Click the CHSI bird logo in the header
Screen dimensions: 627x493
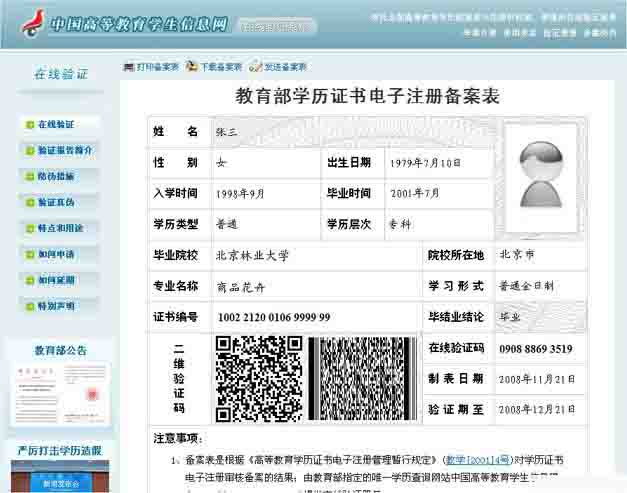33,20
